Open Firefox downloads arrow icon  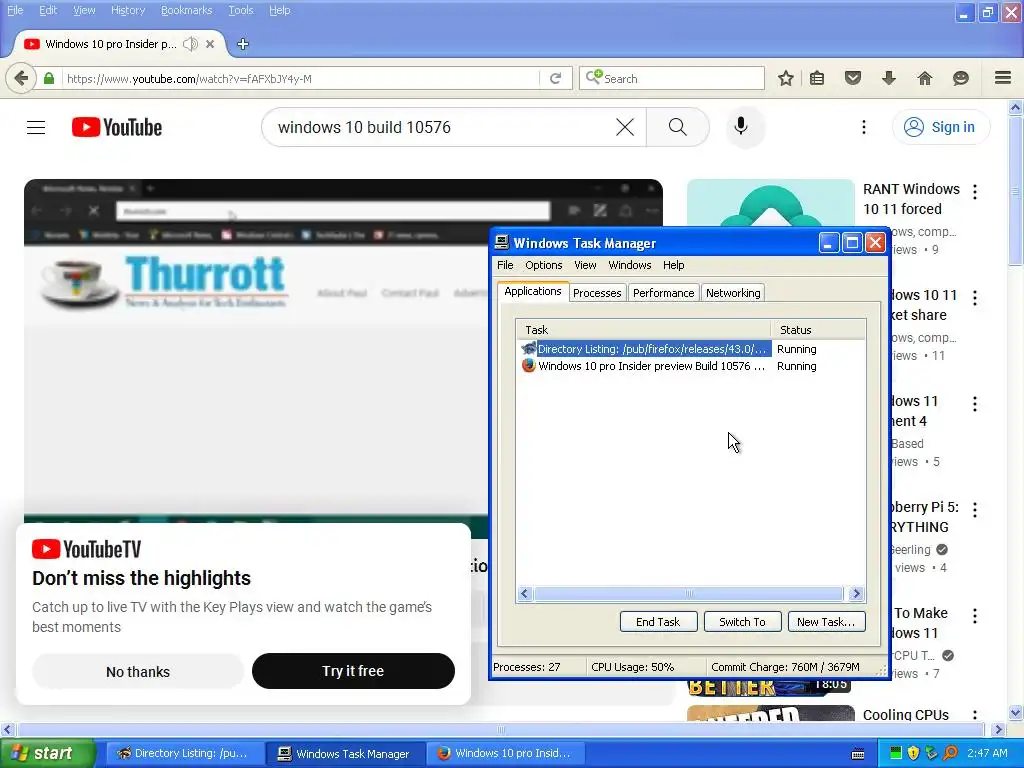click(888, 78)
